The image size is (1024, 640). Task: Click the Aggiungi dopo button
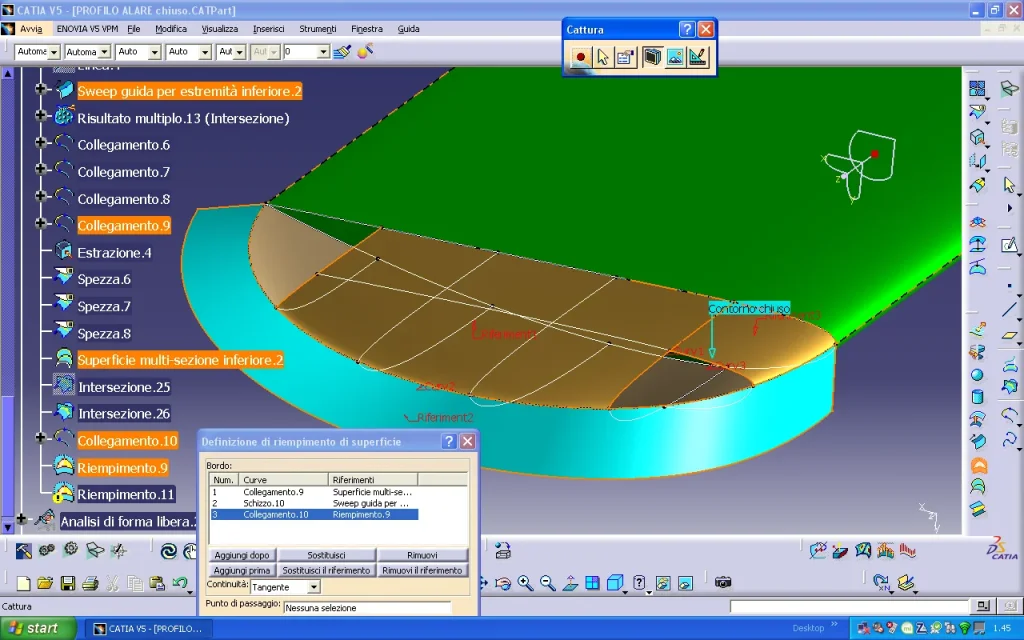(242, 555)
